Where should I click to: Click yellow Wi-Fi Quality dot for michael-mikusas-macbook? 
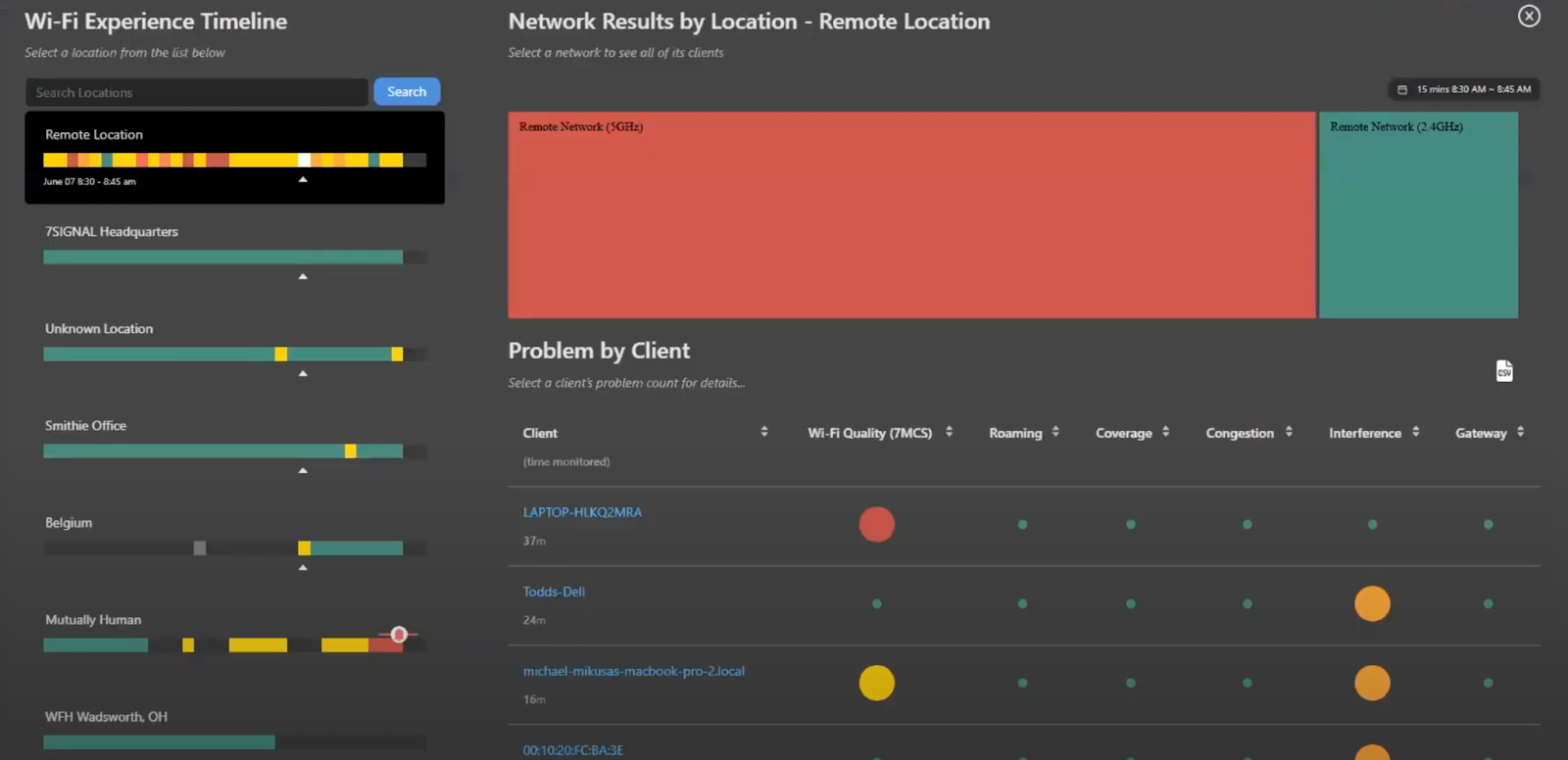[x=876, y=683]
